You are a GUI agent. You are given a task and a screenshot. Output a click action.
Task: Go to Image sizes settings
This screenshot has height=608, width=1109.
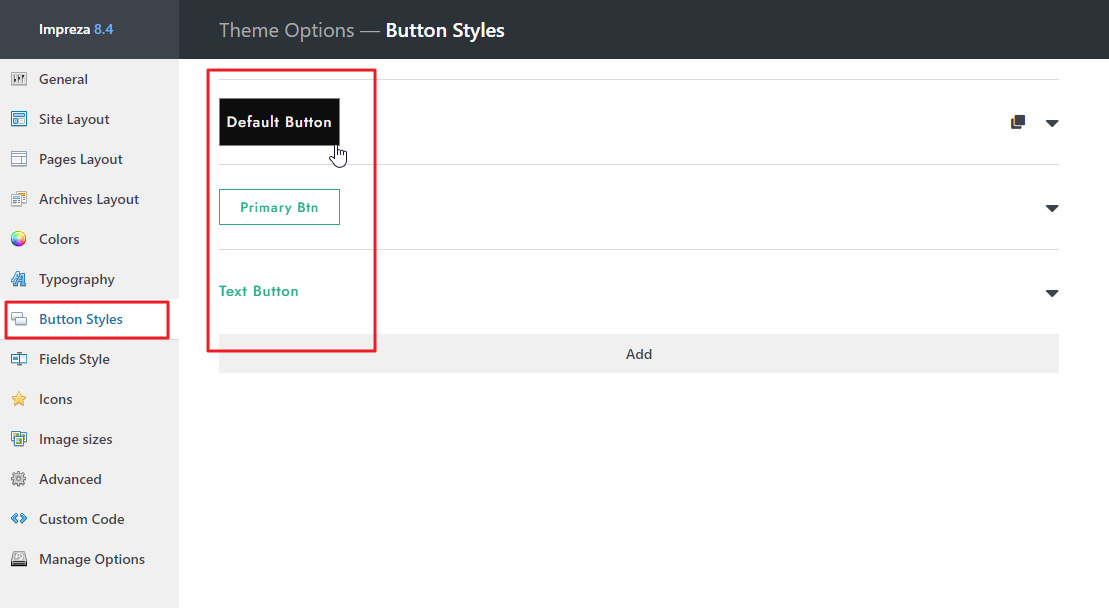(x=89, y=439)
